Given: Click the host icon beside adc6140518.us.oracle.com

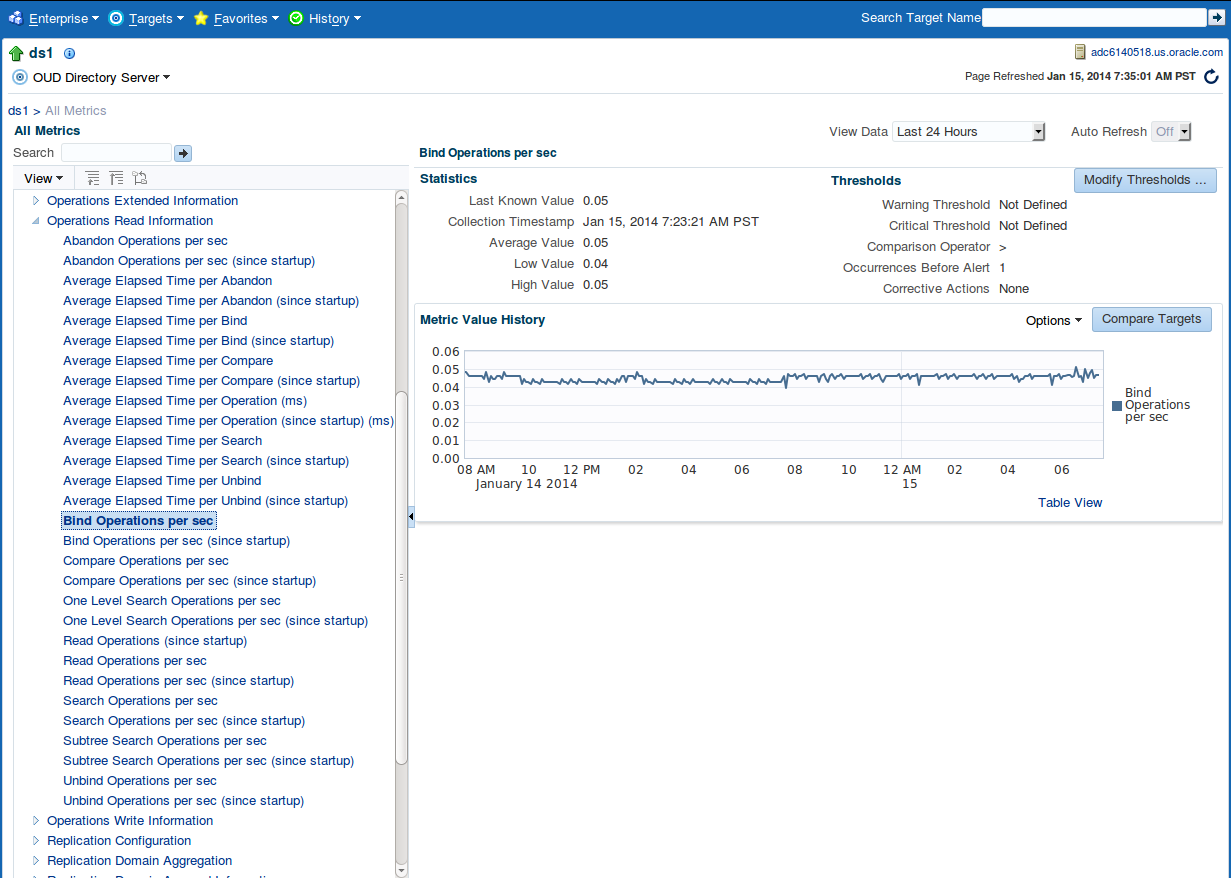Looking at the screenshot, I should (1082, 51).
